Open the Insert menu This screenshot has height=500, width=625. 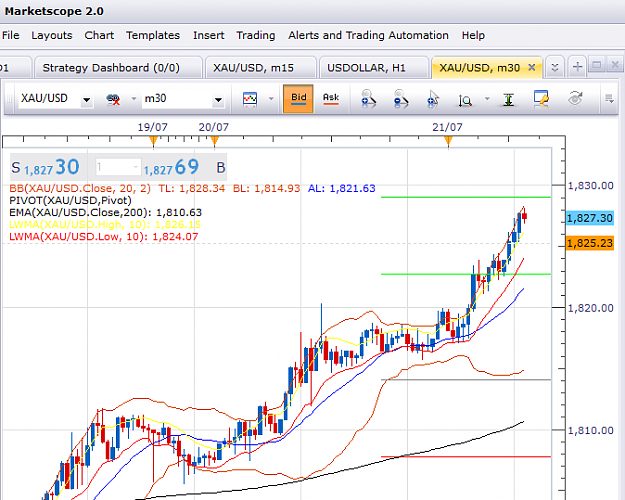[209, 35]
